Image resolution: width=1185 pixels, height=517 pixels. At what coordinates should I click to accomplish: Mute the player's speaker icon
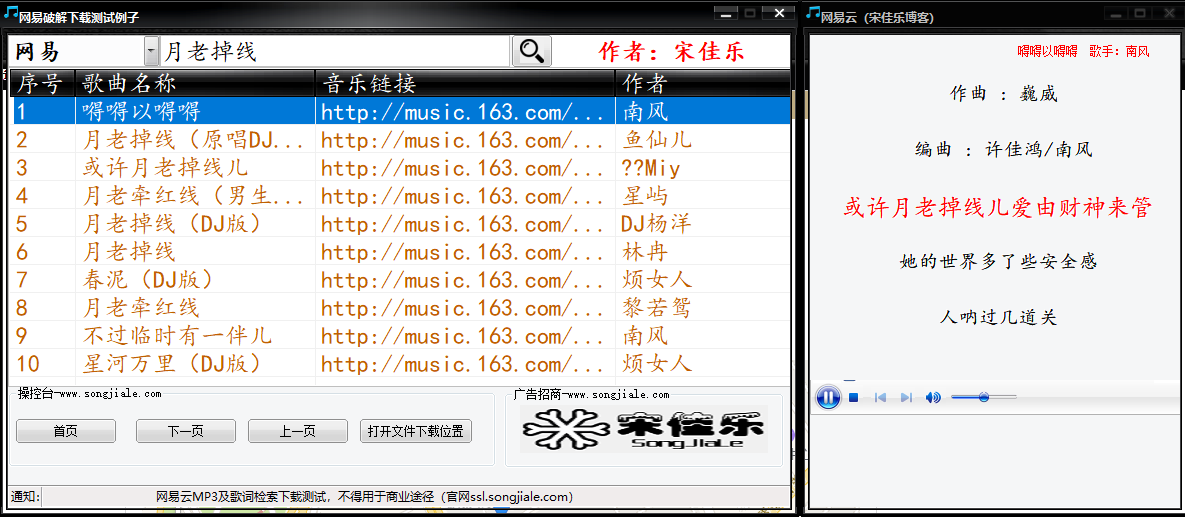click(933, 398)
